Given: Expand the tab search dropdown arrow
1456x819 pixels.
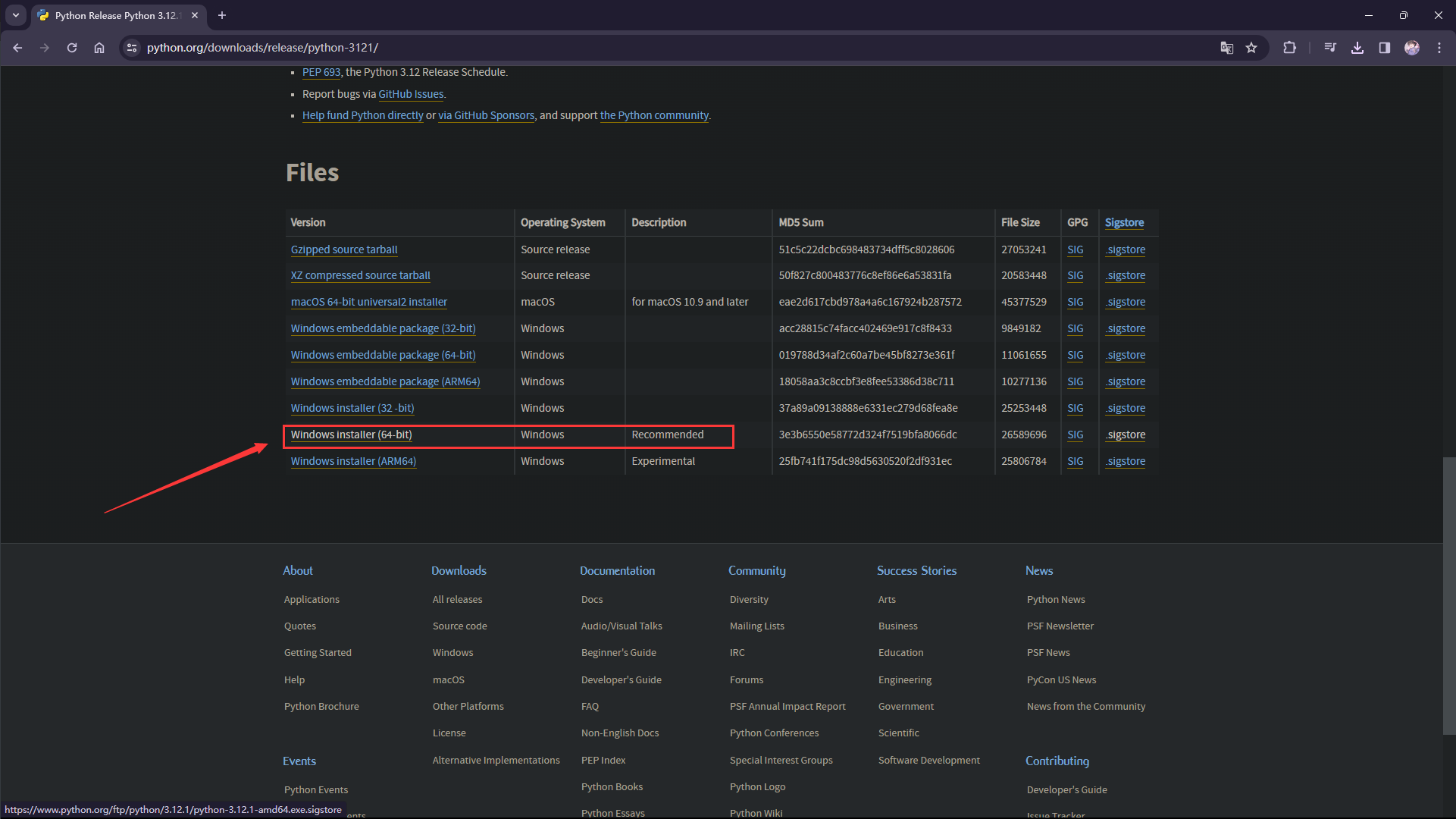Looking at the screenshot, I should (x=15, y=15).
